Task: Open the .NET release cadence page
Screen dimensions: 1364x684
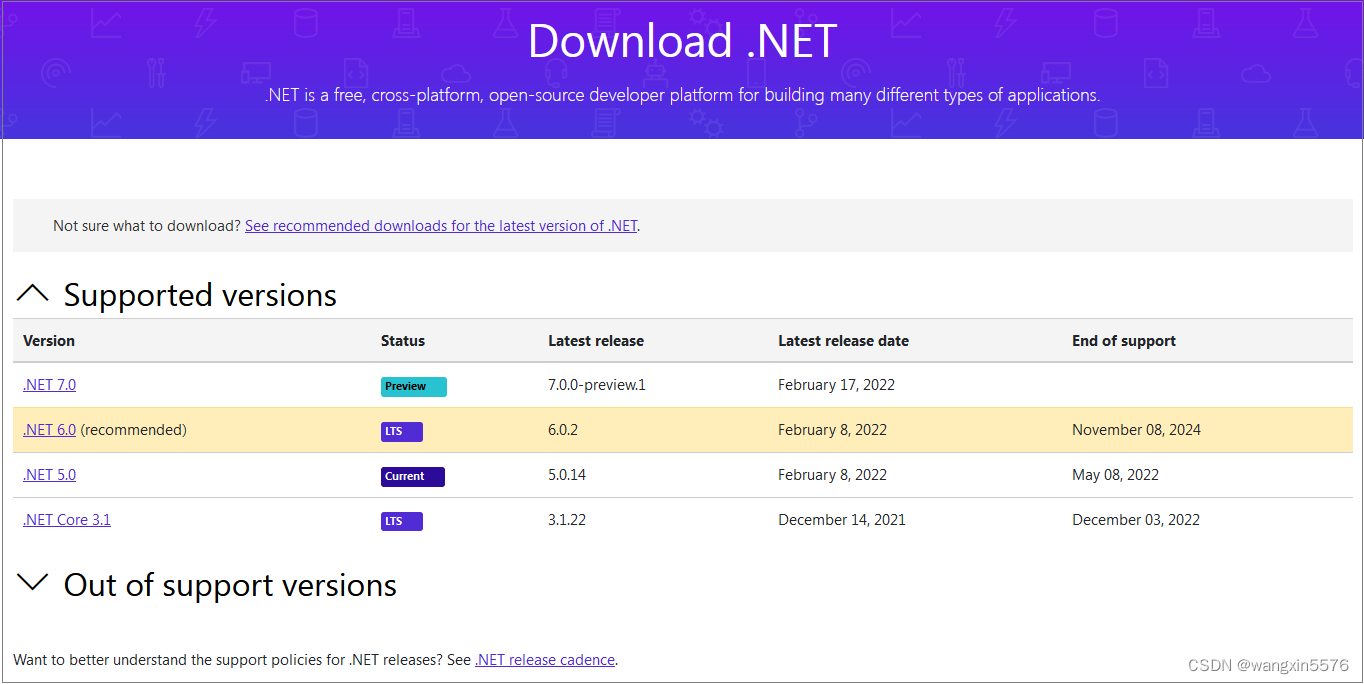Action: pos(545,659)
